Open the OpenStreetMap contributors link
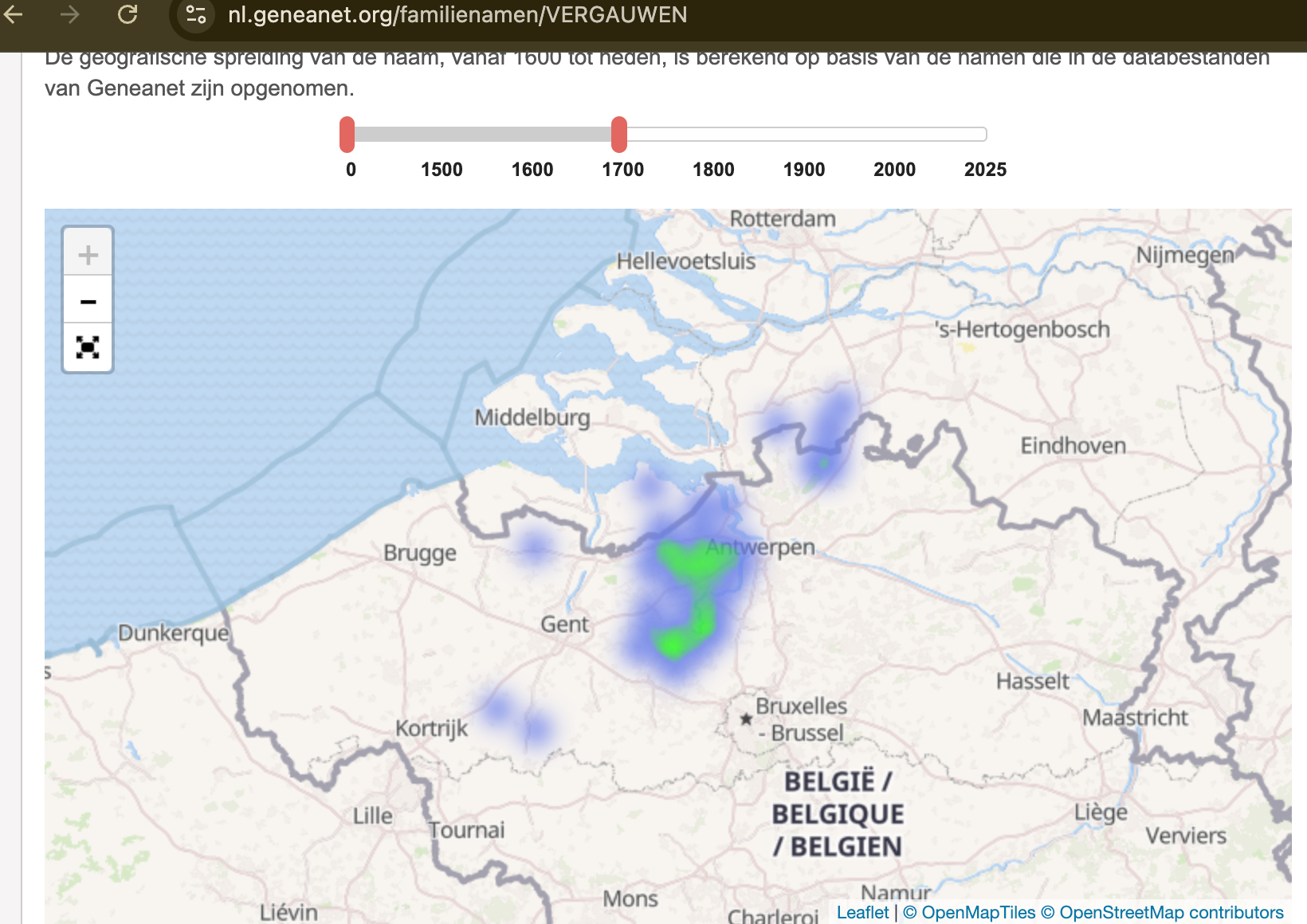This screenshot has height=924, width=1307. tap(1163, 913)
